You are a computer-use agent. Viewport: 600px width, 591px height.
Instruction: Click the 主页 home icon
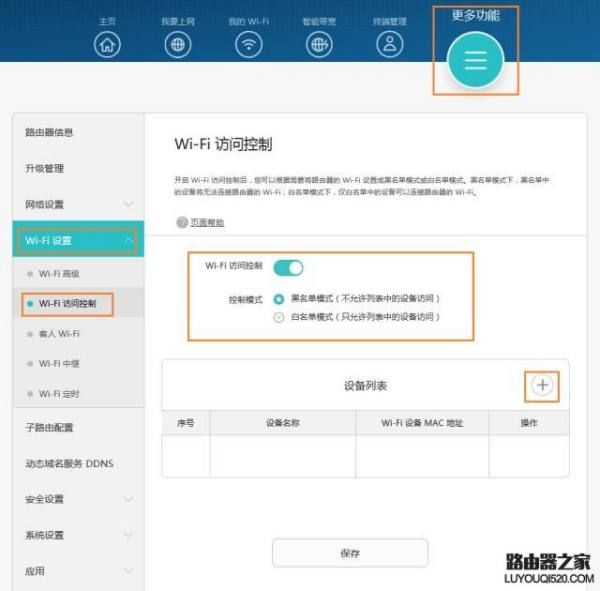coord(107,44)
